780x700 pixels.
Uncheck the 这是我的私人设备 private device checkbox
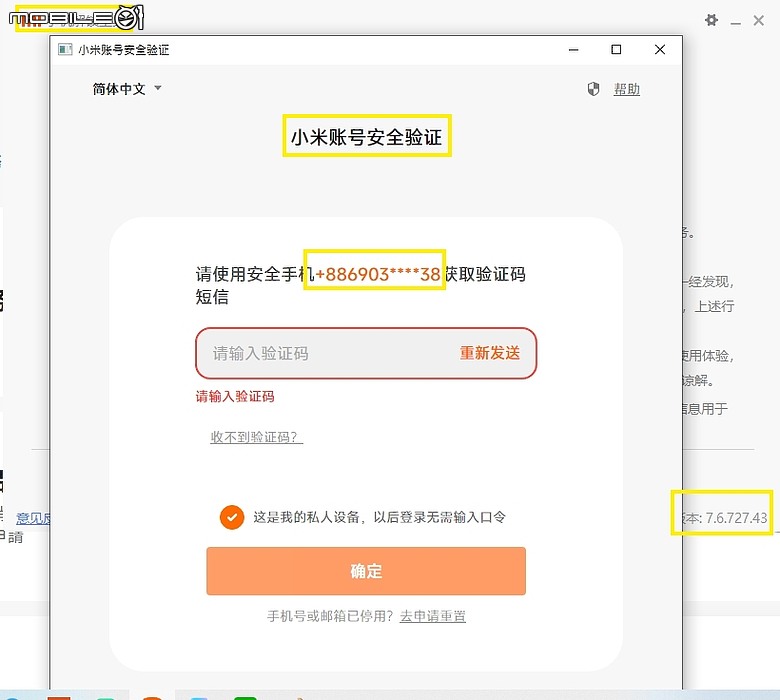tap(232, 517)
